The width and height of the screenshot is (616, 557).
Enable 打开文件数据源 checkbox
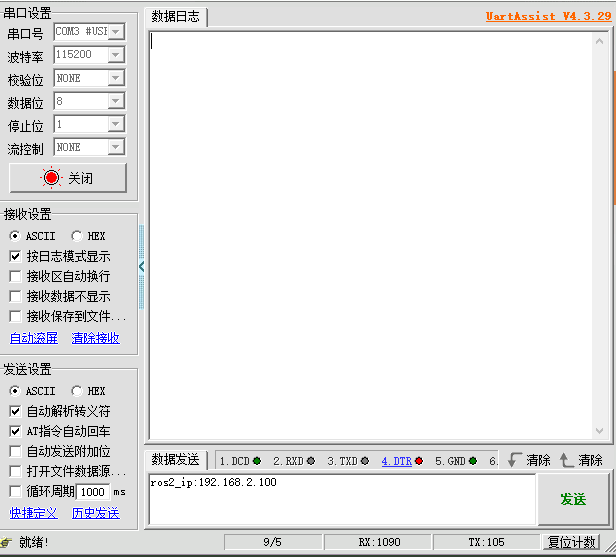click(x=15, y=471)
